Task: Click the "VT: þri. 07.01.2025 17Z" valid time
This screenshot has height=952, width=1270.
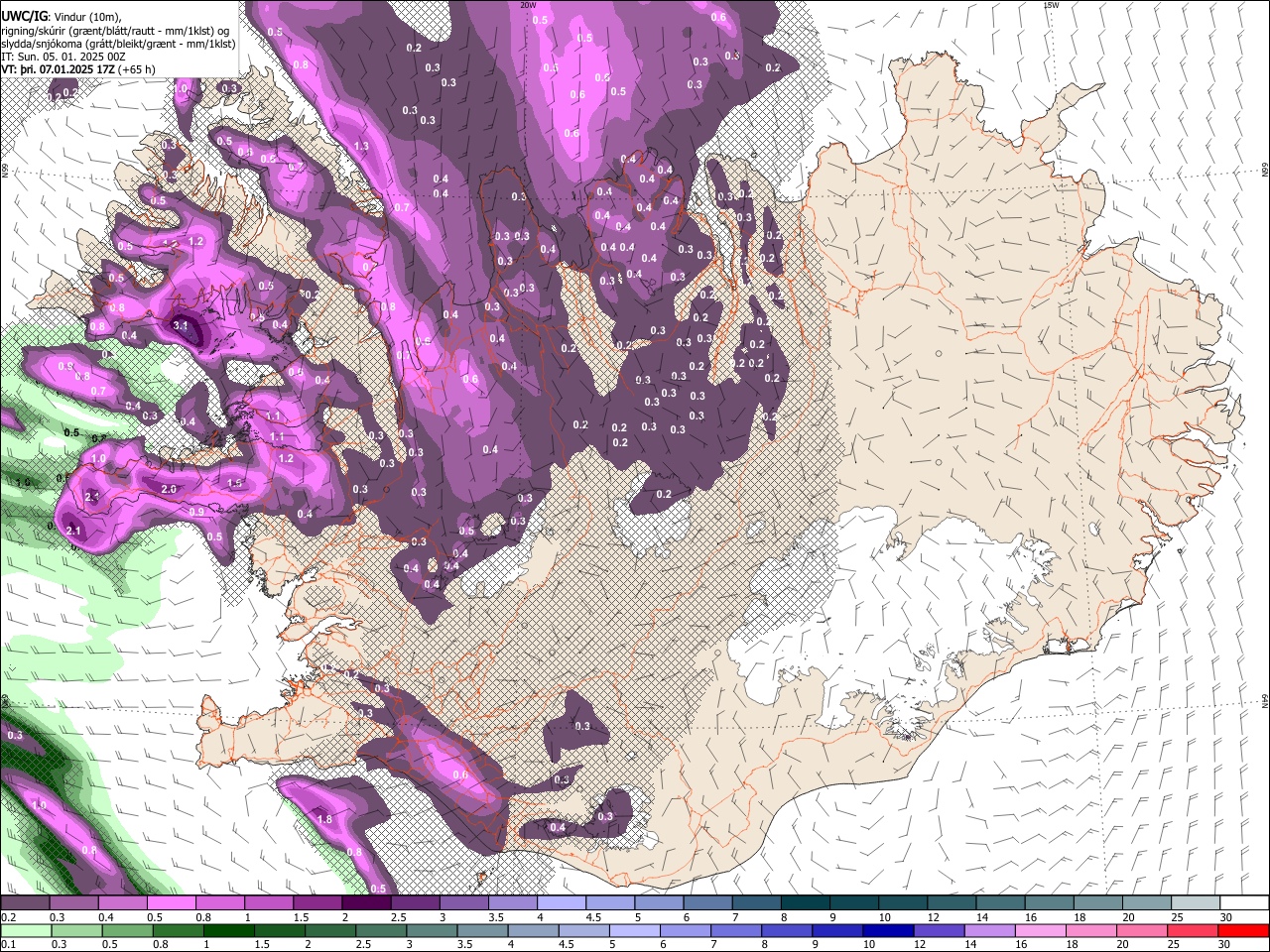Action: click(x=58, y=70)
